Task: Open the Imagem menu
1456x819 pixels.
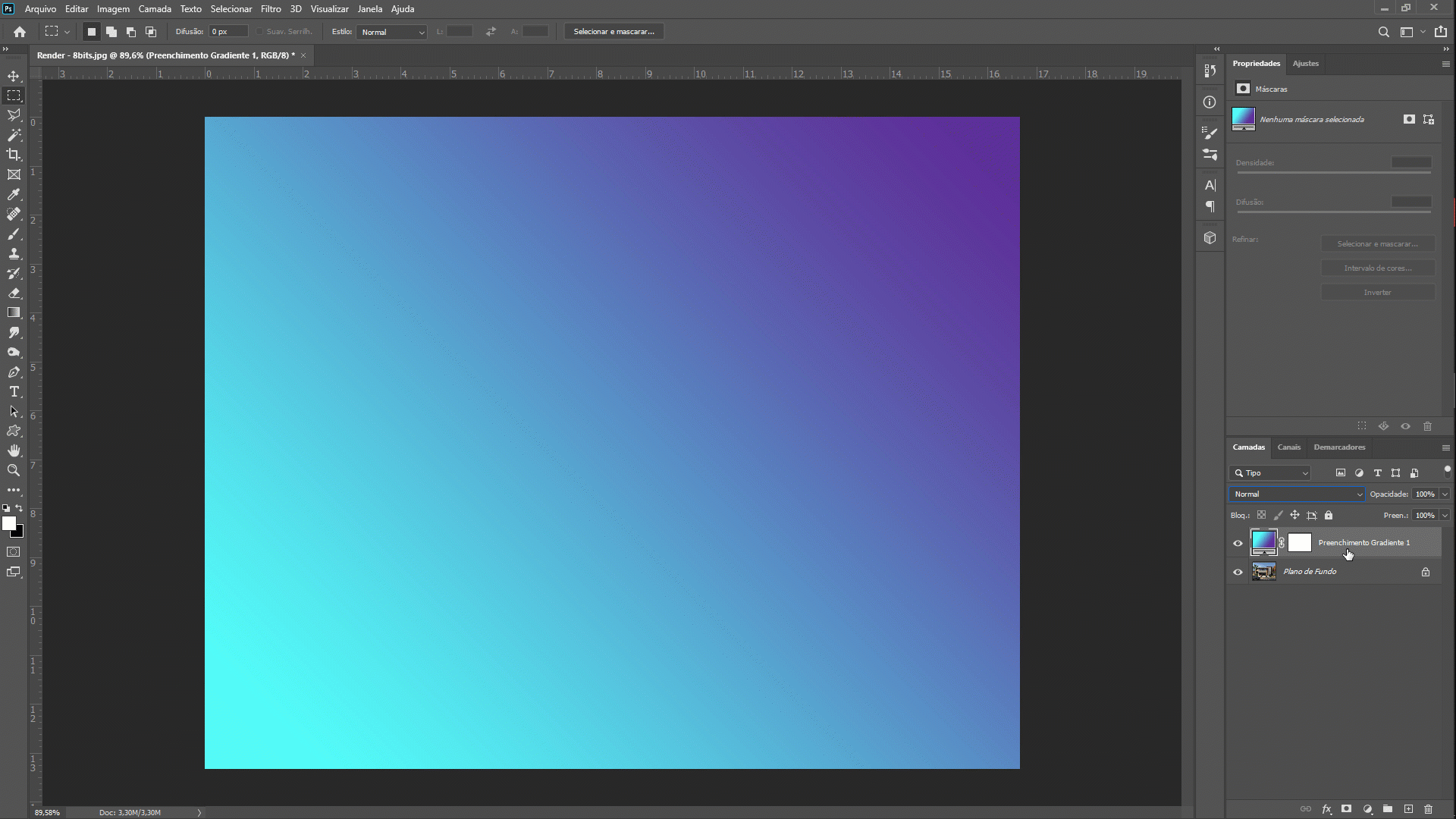Action: point(113,9)
